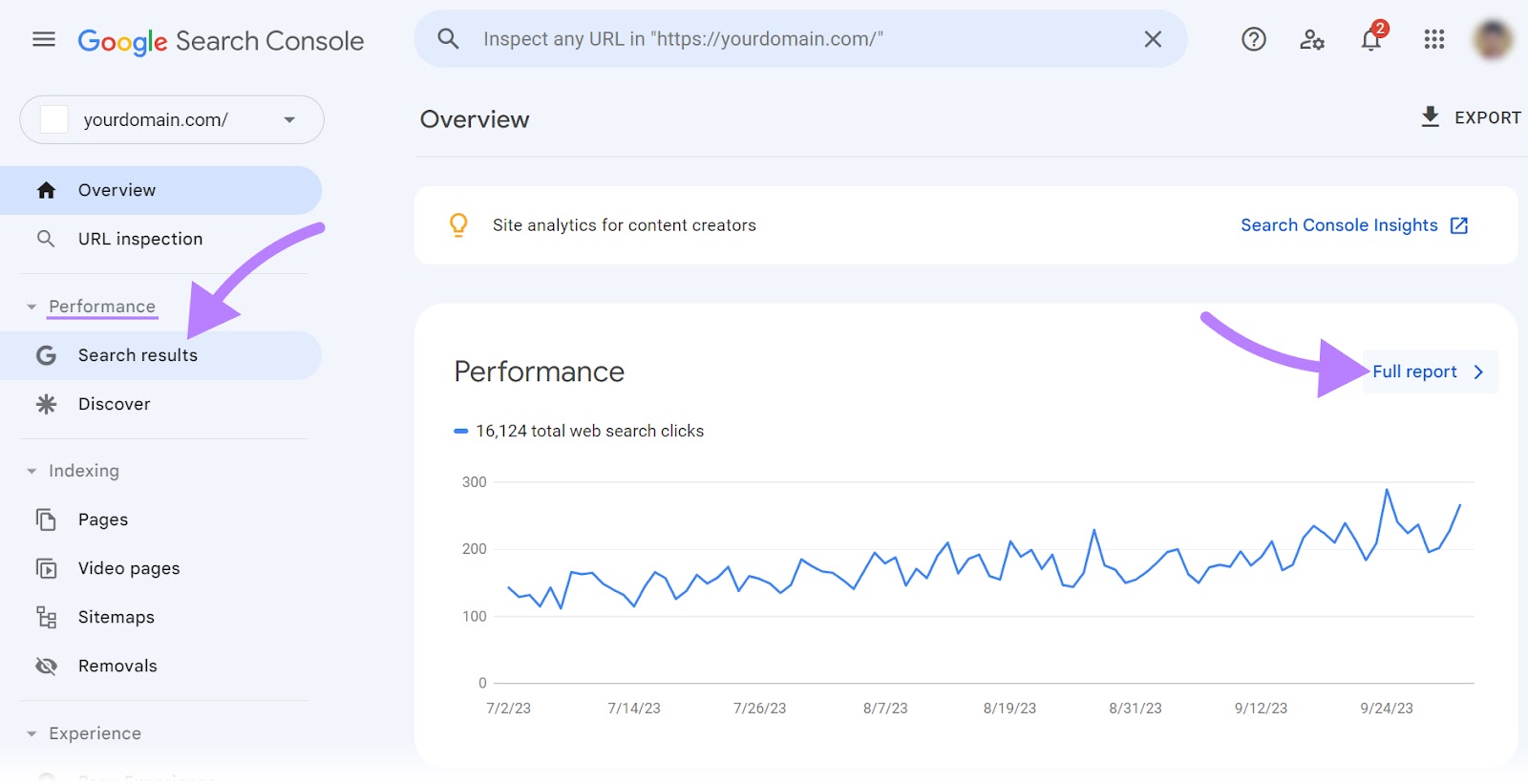Image resolution: width=1528 pixels, height=784 pixels.
Task: Open the Pages indexing report
Action: [x=160, y=519]
